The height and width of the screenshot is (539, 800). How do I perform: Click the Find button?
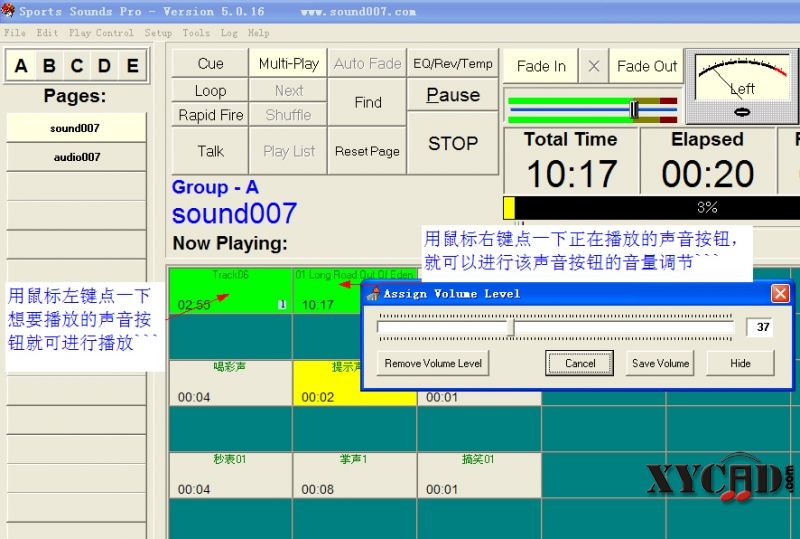367,102
